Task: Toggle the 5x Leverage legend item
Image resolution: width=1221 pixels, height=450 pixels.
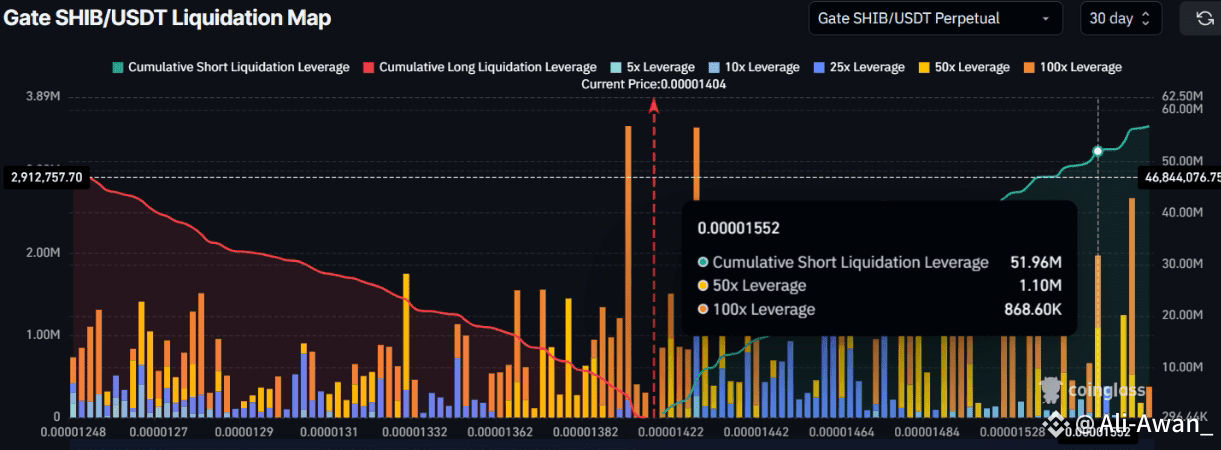Action: point(651,67)
